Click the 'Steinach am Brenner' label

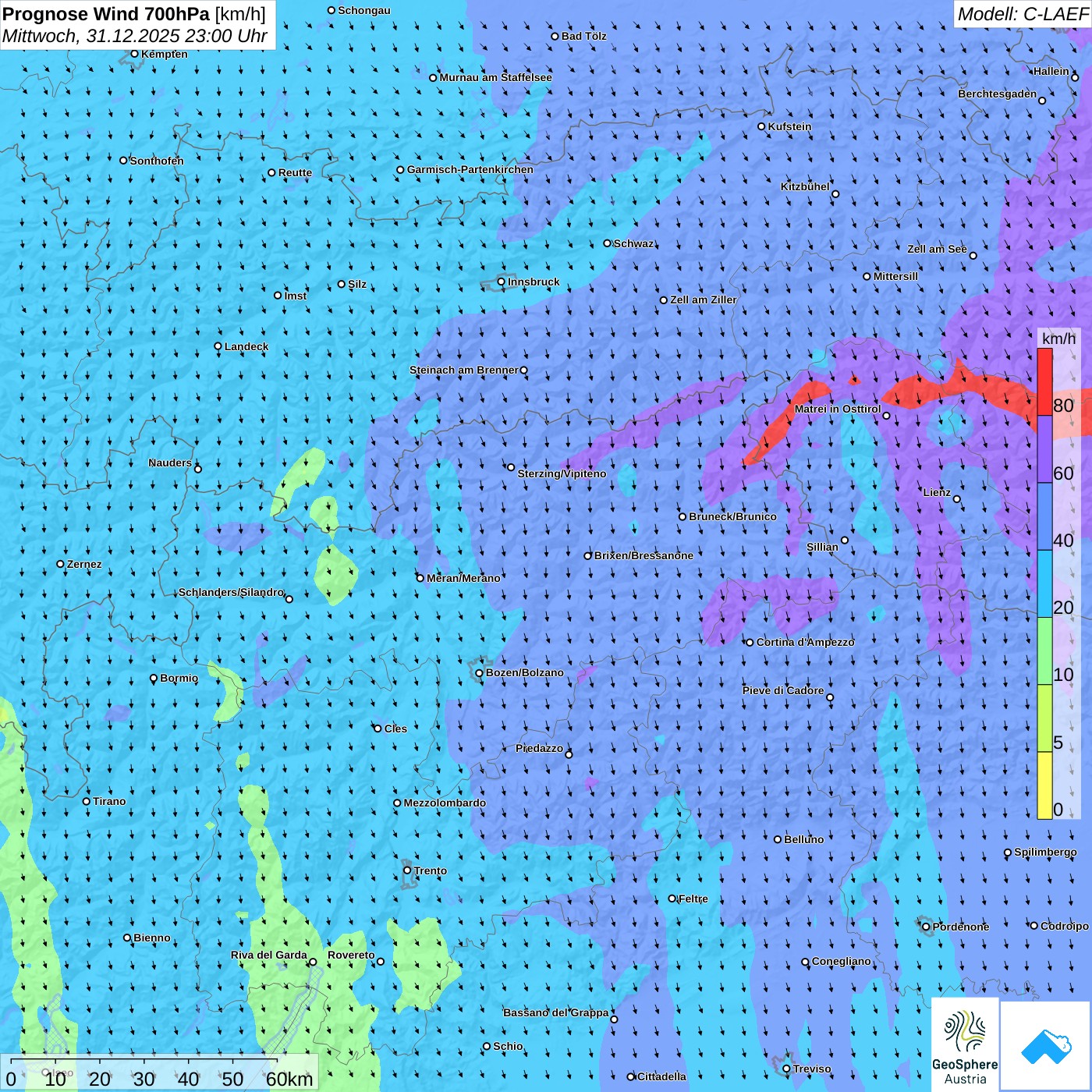(x=464, y=370)
